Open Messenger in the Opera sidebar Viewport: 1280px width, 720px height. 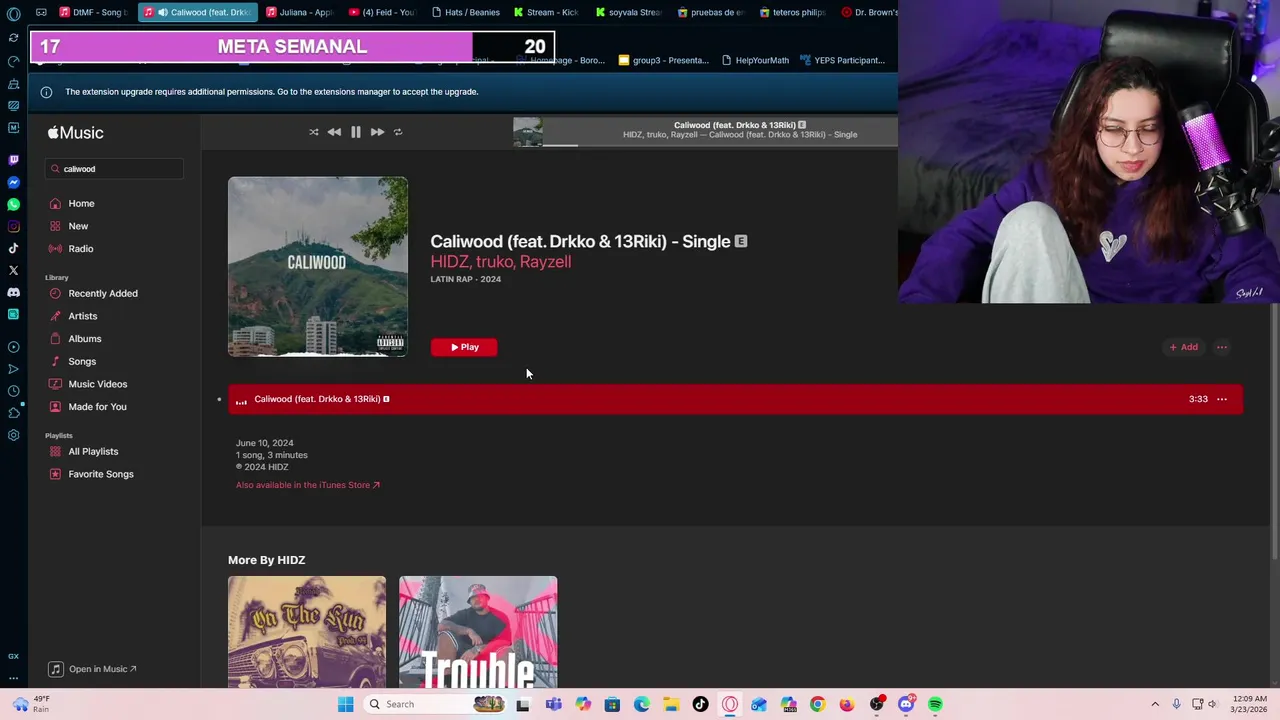13,183
